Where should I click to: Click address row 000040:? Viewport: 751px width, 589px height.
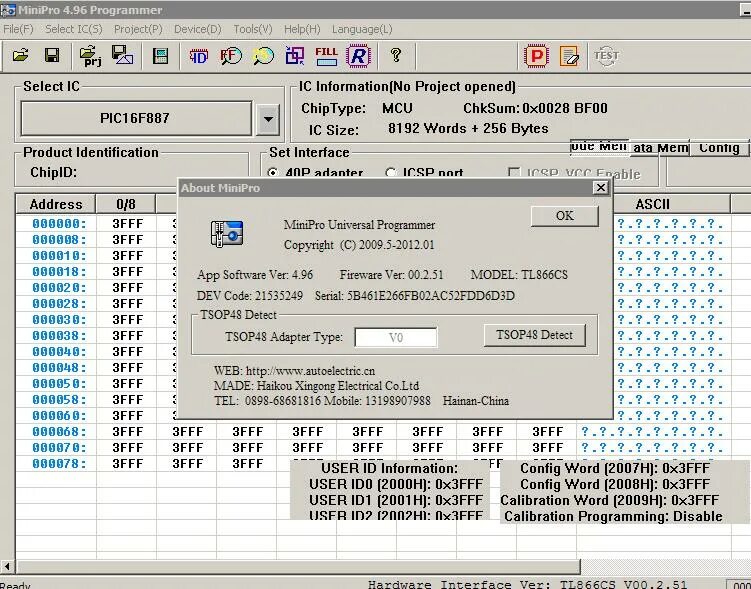point(59,351)
